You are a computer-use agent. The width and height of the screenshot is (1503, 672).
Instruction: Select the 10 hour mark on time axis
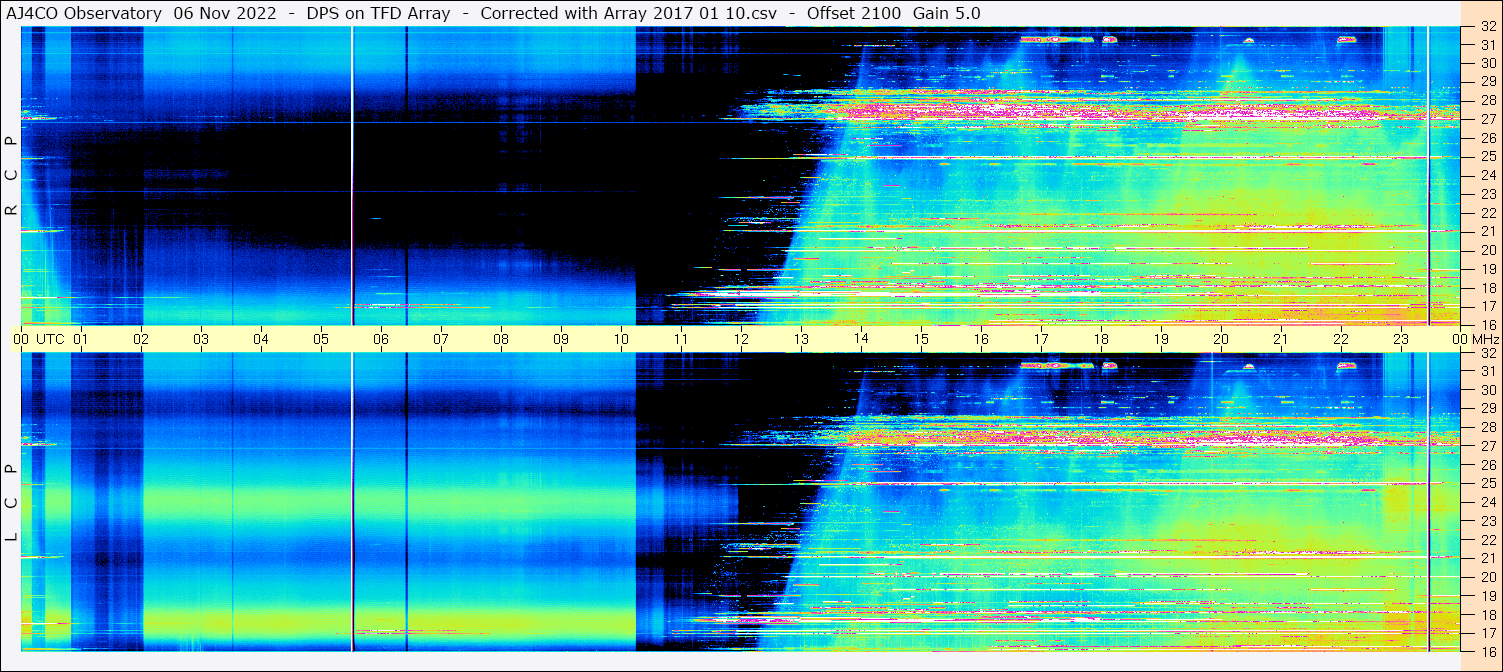[621, 339]
